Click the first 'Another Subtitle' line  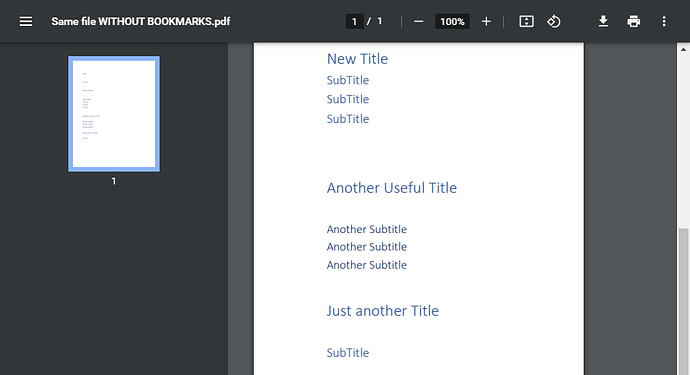pyautogui.click(x=367, y=229)
